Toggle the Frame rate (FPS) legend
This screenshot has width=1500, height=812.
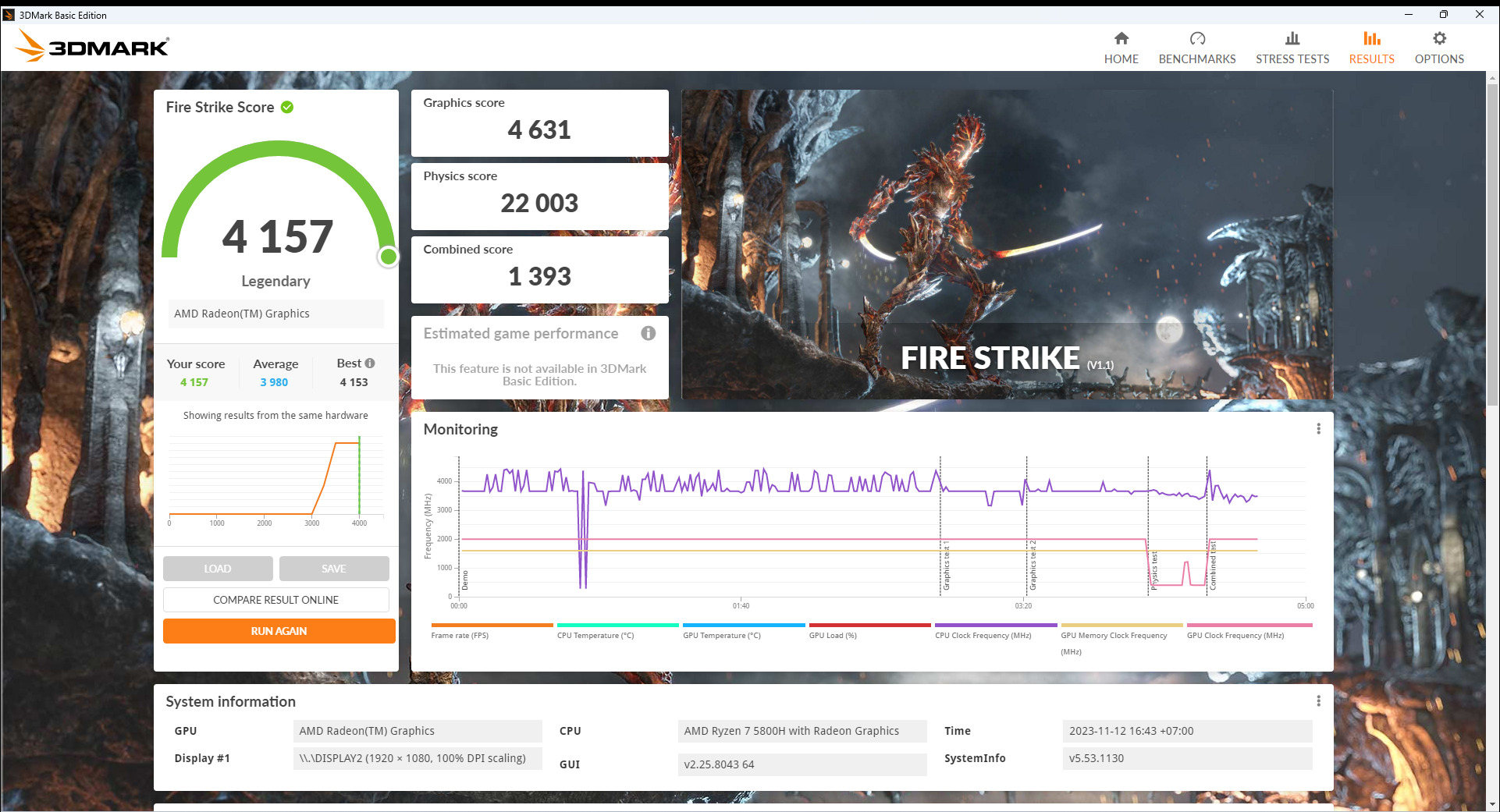point(492,630)
